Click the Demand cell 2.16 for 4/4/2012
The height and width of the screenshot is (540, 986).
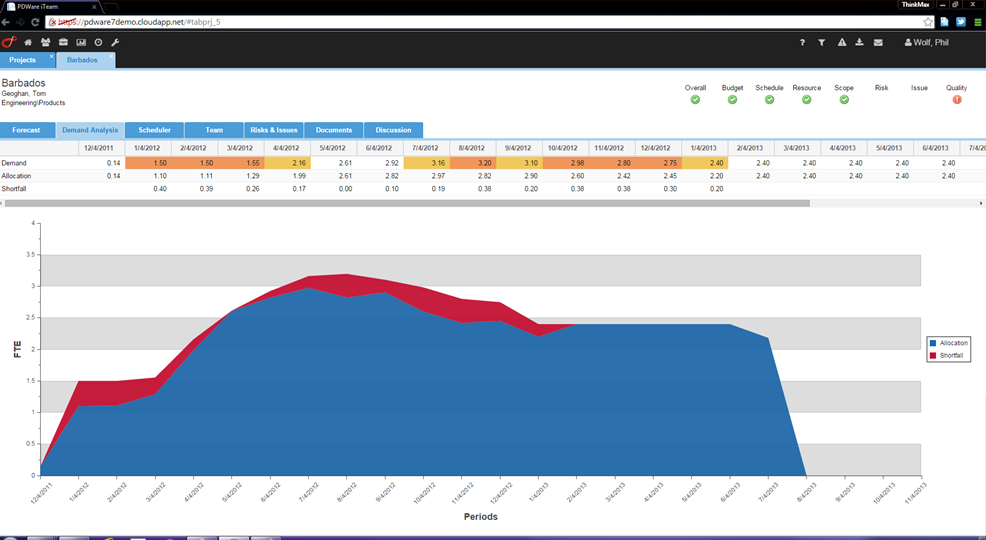click(x=287, y=163)
